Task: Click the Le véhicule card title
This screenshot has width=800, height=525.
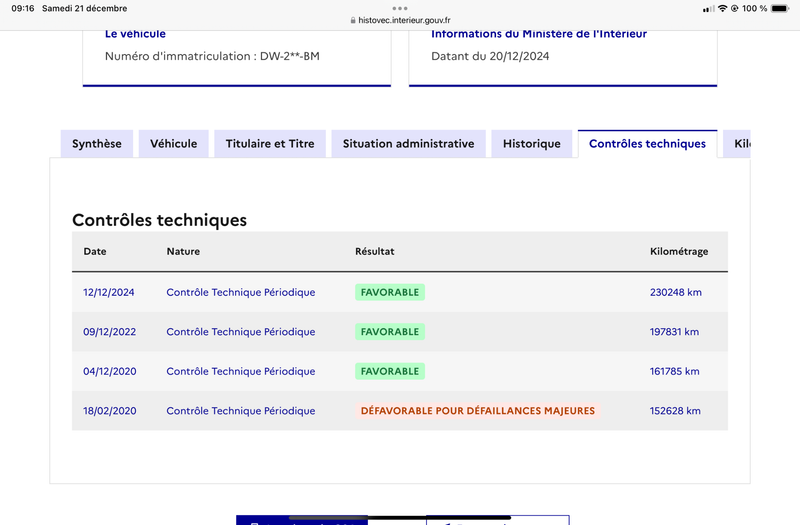Action: tap(135, 34)
